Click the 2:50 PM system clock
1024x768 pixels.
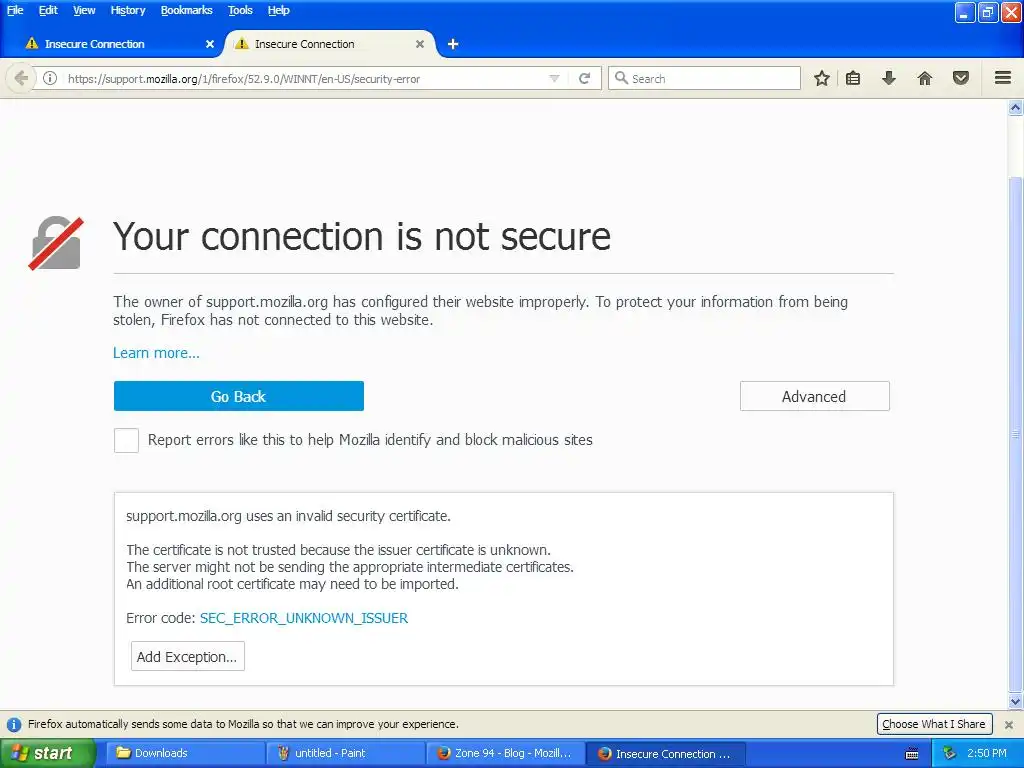click(987, 754)
